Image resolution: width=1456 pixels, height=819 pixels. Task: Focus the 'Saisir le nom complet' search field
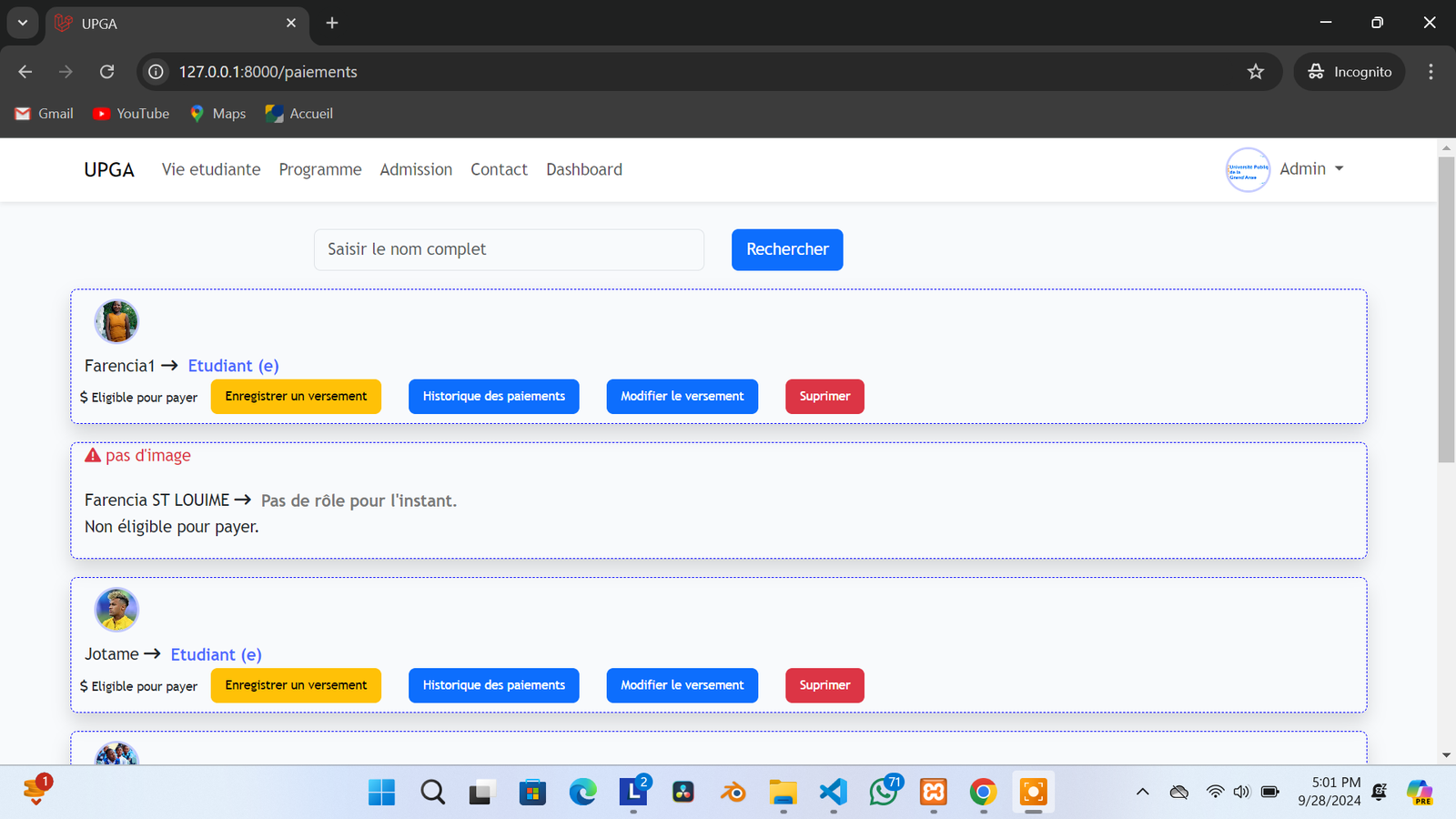509,249
